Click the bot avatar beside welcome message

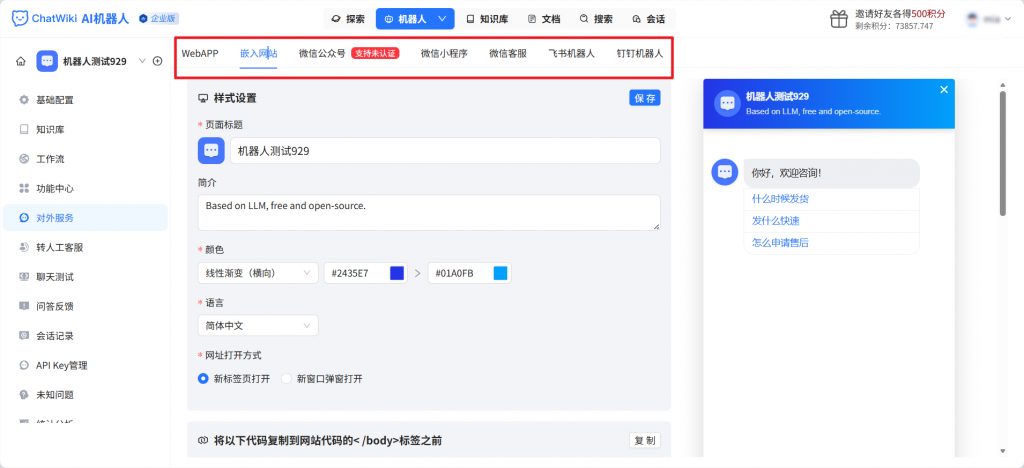[x=724, y=172]
